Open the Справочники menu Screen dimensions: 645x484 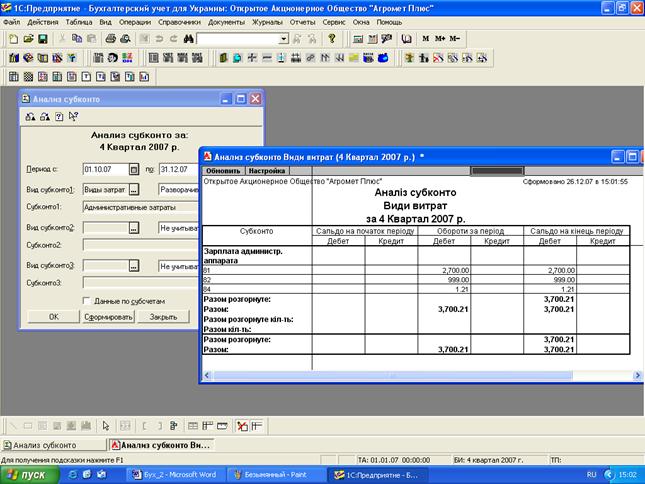tap(179, 22)
